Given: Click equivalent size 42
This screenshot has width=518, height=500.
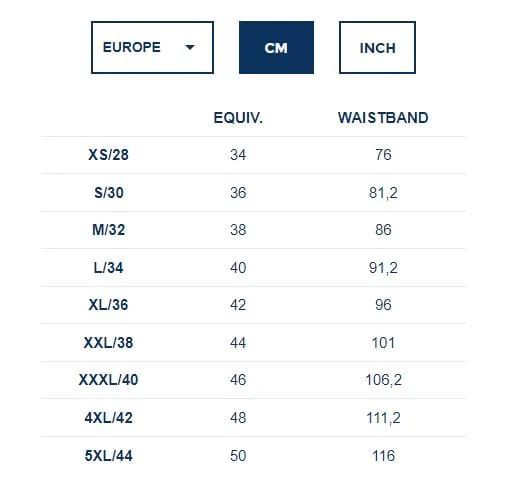Looking at the screenshot, I should click(238, 305).
